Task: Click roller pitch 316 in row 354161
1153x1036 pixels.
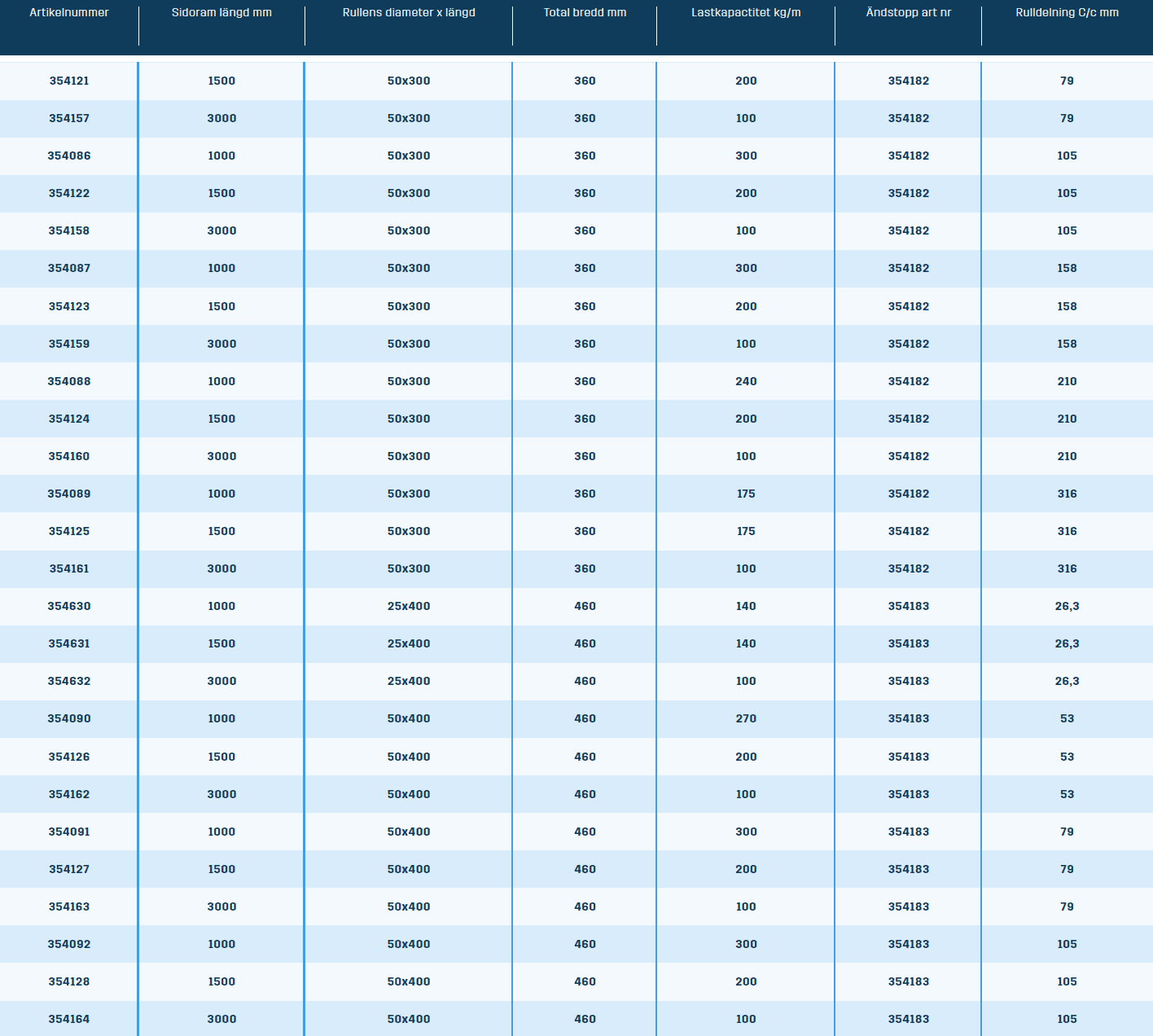Action: point(1067,569)
